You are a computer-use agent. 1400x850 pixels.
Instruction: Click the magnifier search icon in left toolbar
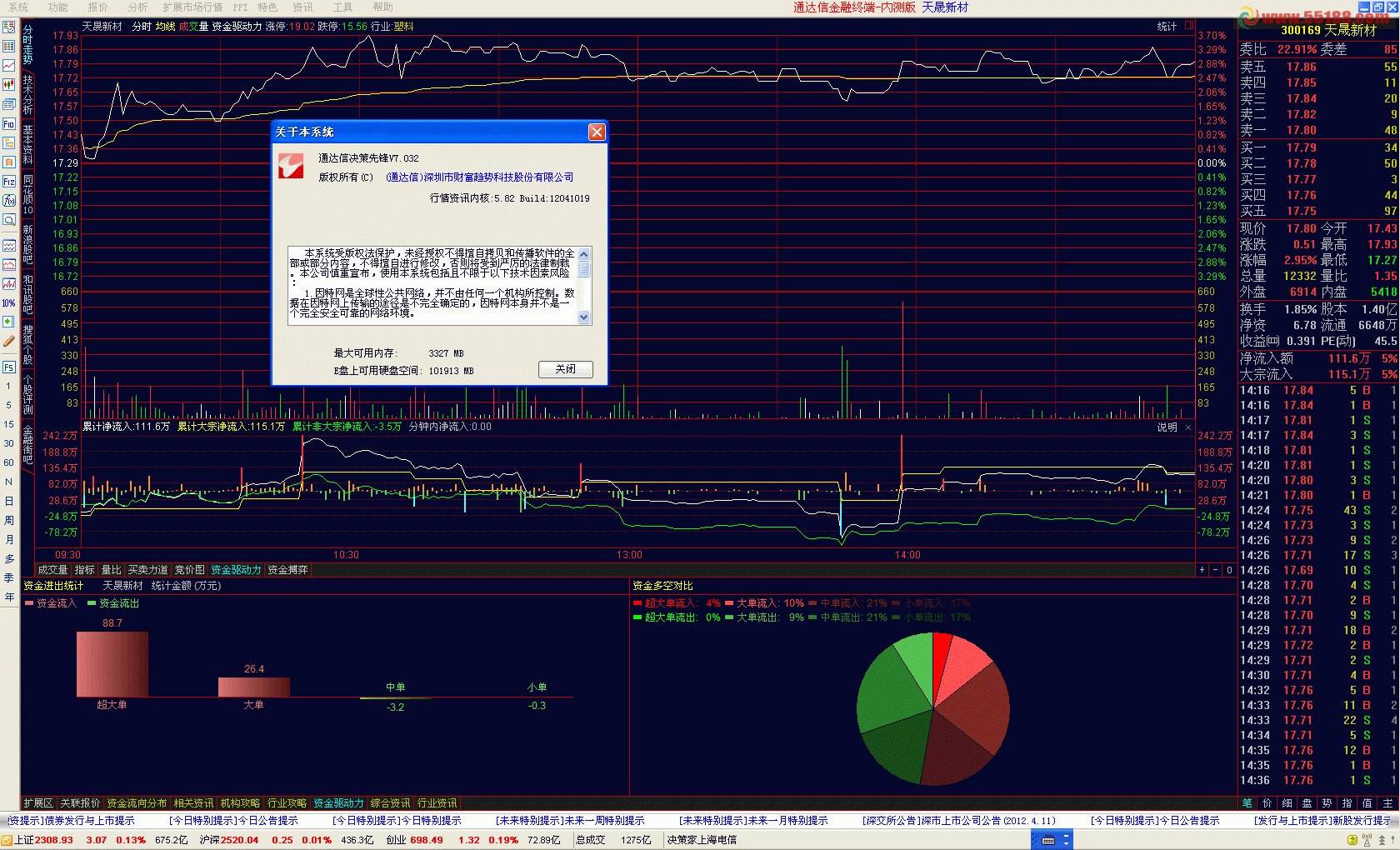(9, 220)
